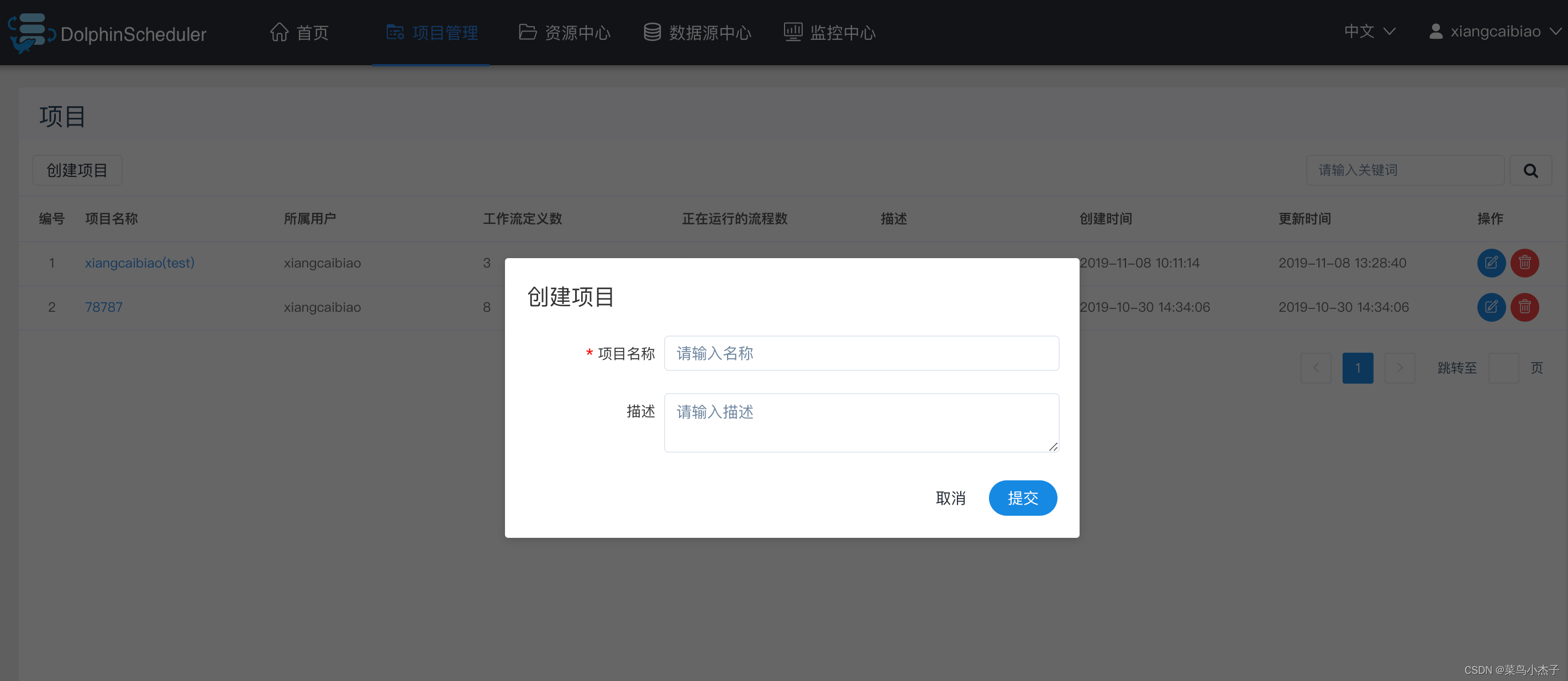Click the 数据源中心 database icon
1568x681 pixels.
tap(652, 32)
